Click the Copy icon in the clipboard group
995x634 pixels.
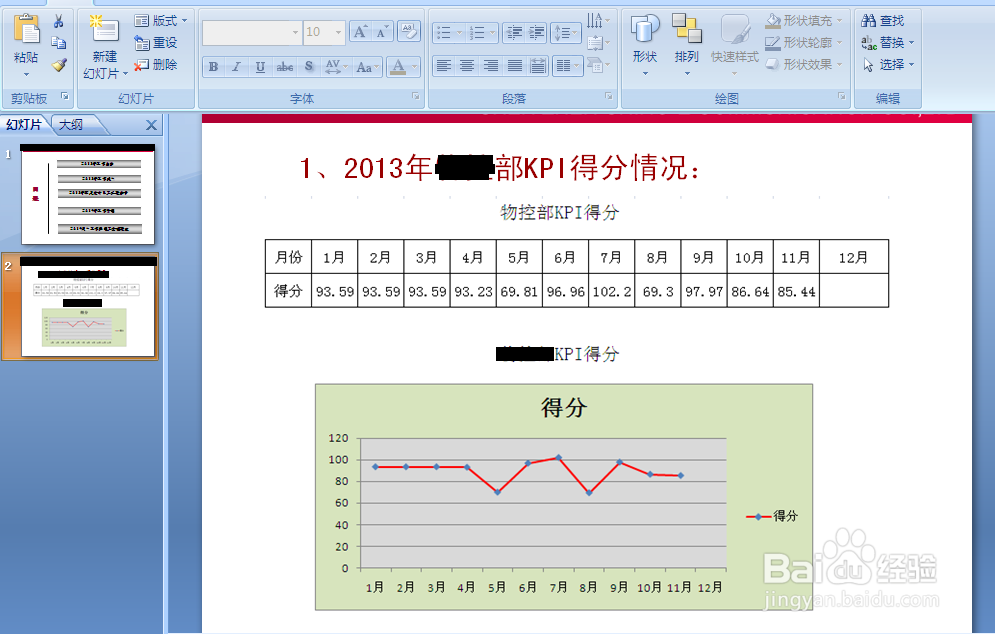(59, 42)
